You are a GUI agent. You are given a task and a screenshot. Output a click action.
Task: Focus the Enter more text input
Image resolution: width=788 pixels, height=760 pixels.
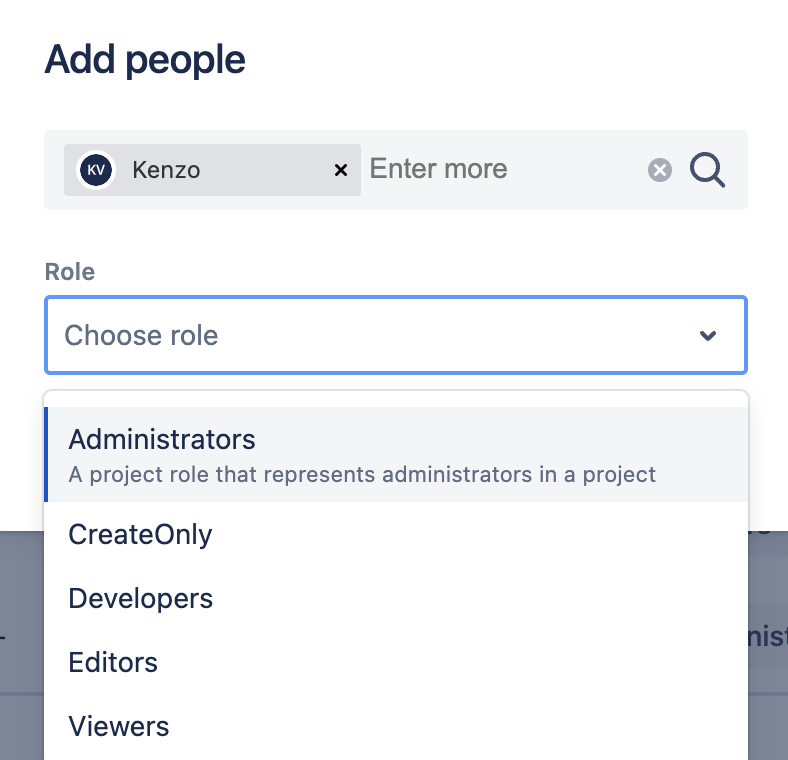point(500,170)
